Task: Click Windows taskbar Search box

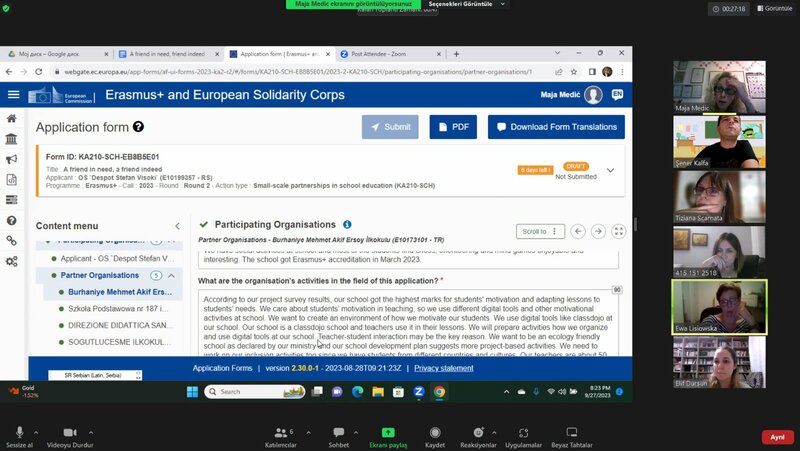Action: 255,392
